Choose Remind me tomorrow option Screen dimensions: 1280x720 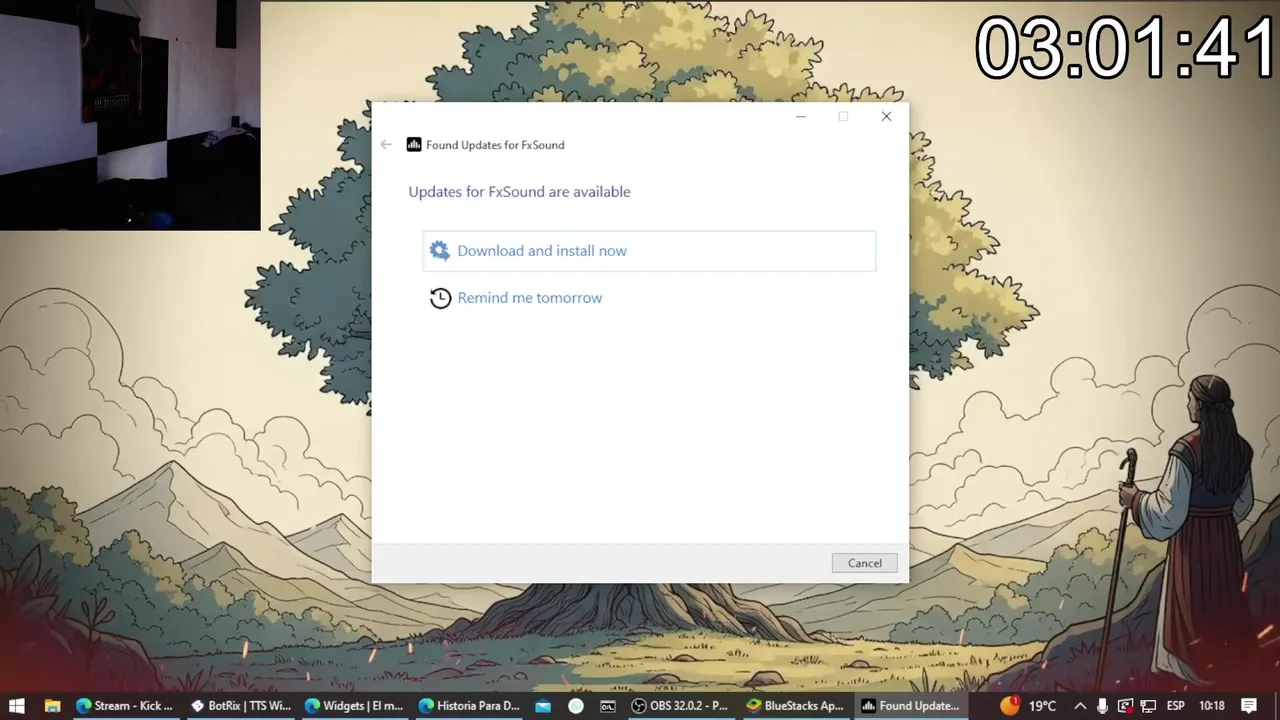point(529,298)
